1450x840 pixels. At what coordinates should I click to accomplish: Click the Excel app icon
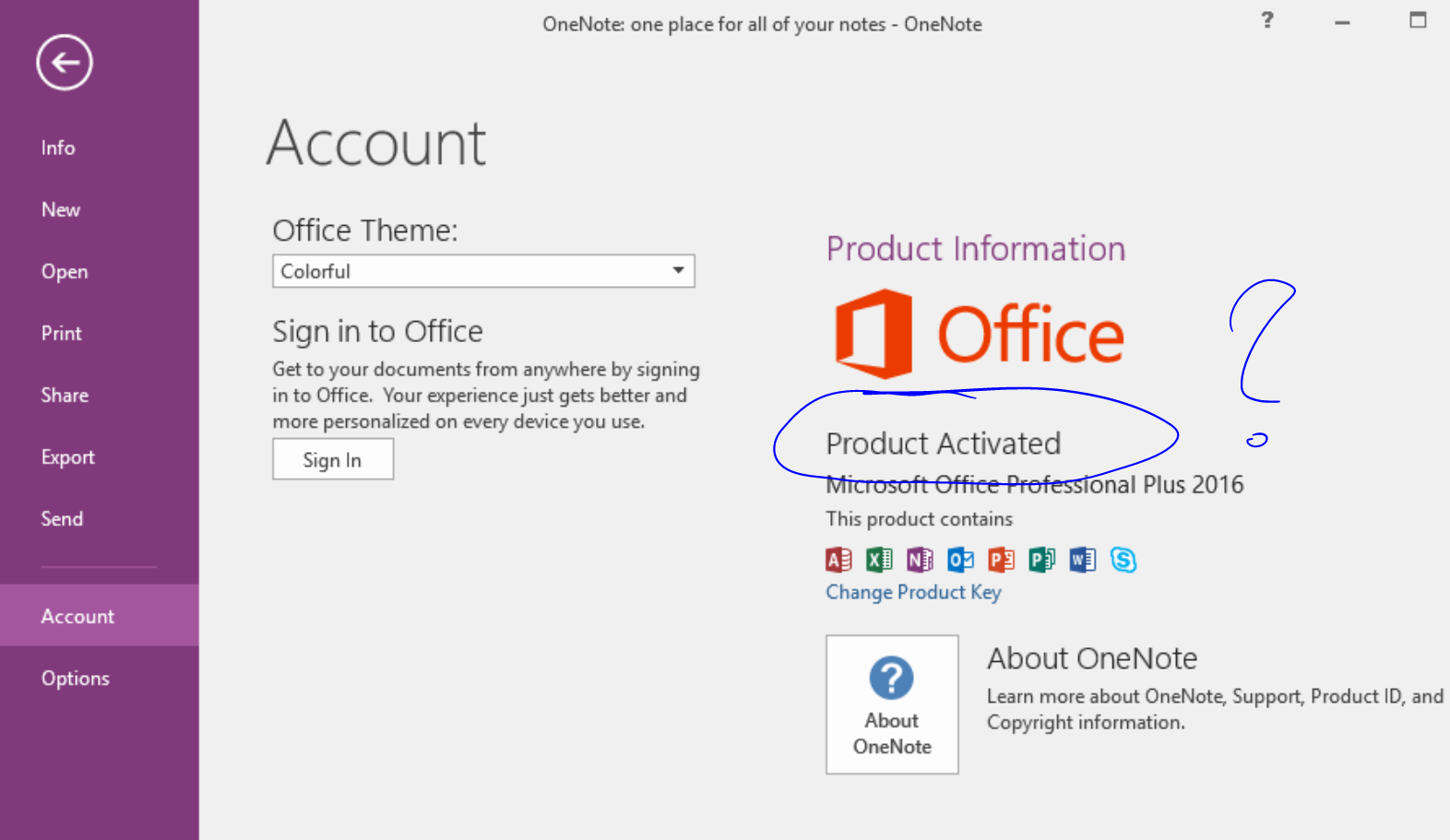pos(879,560)
